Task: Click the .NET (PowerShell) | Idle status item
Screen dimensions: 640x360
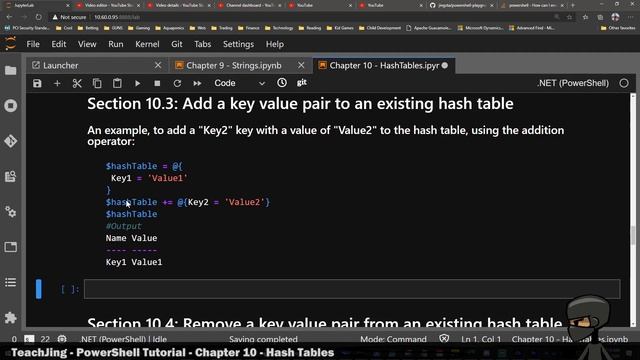Action: point(124,339)
